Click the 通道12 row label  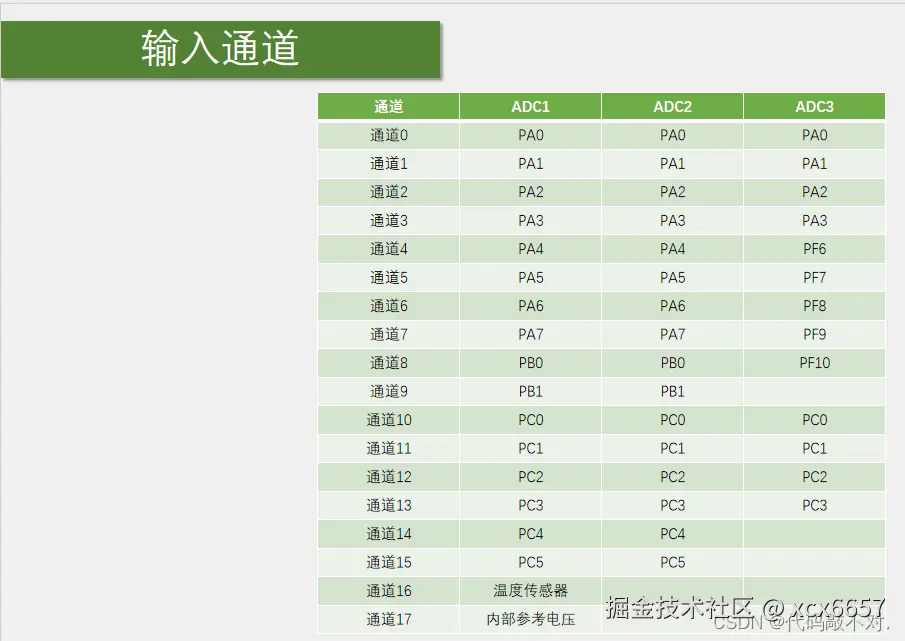point(388,477)
